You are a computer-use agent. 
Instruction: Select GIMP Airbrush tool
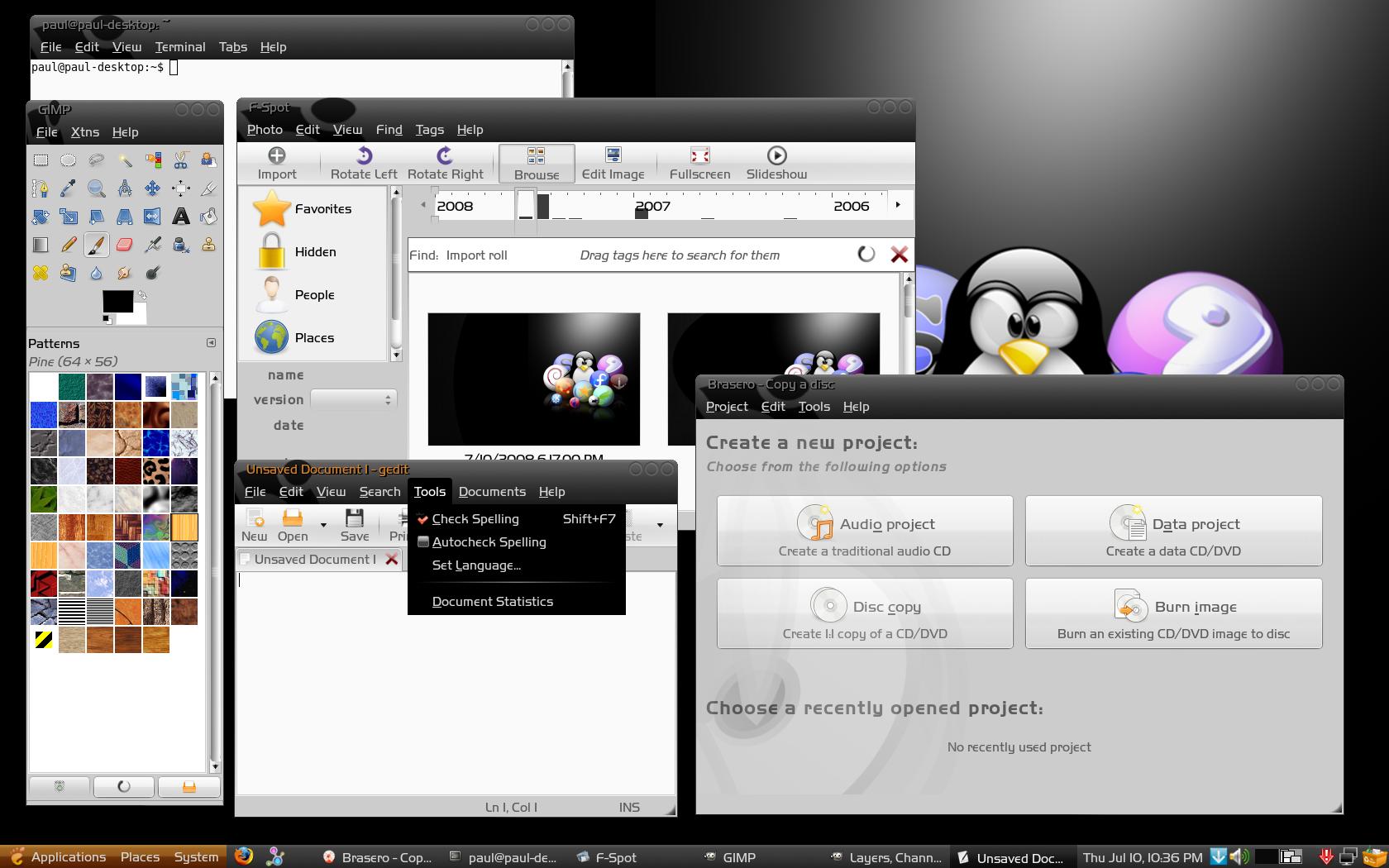click(153, 245)
